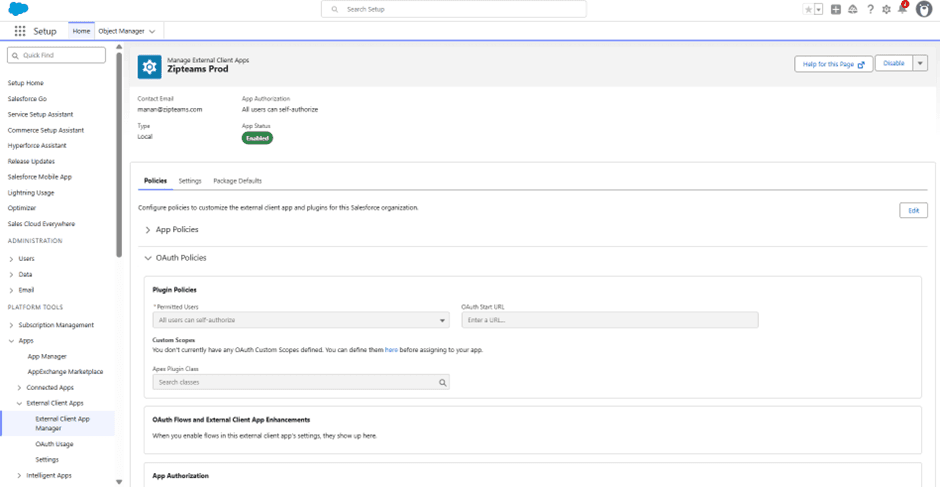Open Service Setup Assistant
Image resolution: width=940 pixels, height=487 pixels.
41,114
